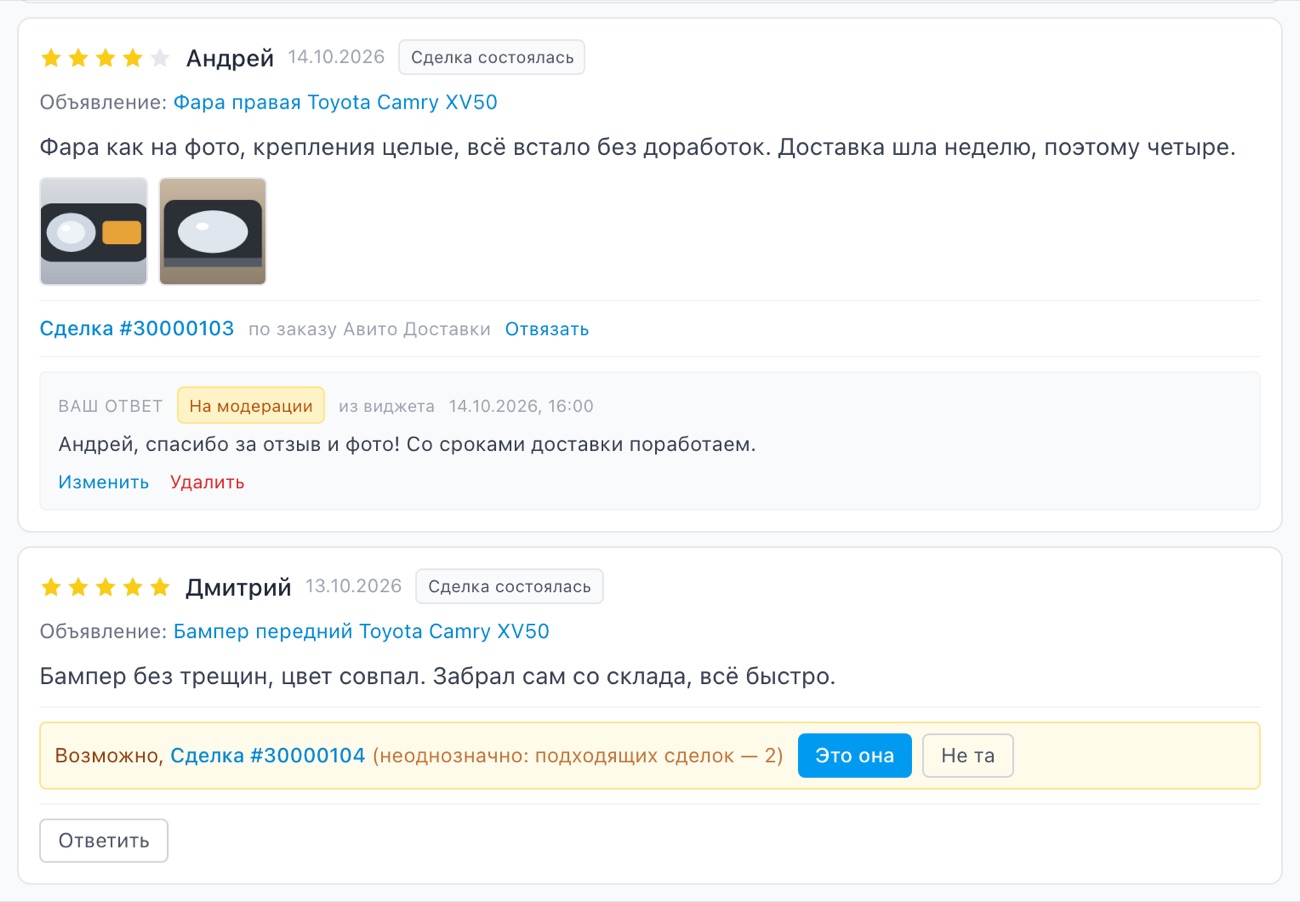Open listing 'Фара правая Toyota Camry XV50'
1300x902 pixels.
pos(335,102)
